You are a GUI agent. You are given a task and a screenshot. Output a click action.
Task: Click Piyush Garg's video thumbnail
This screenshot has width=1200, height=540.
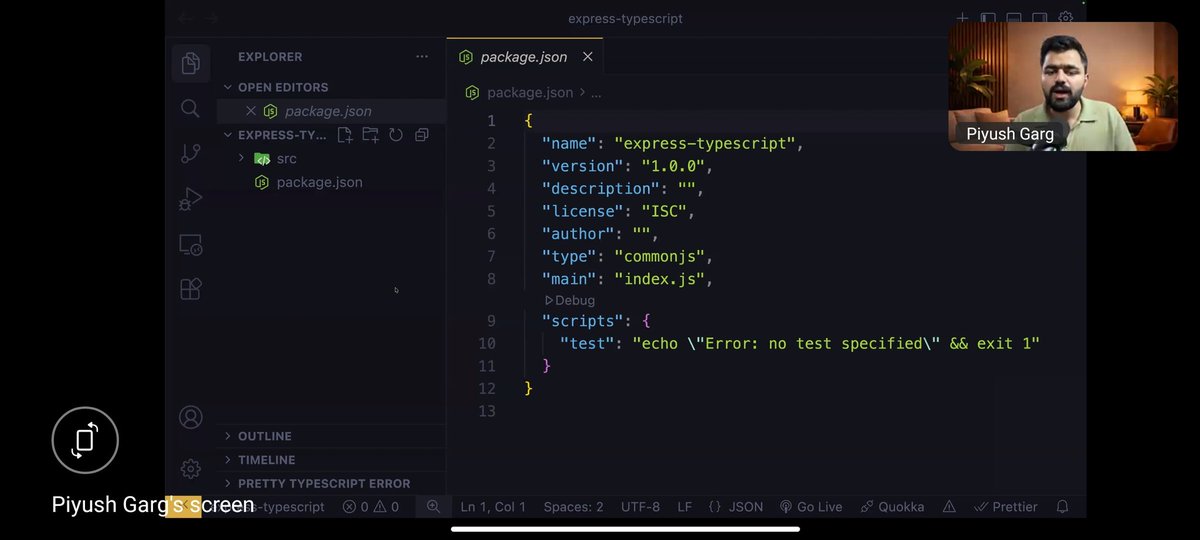[x=1063, y=86]
